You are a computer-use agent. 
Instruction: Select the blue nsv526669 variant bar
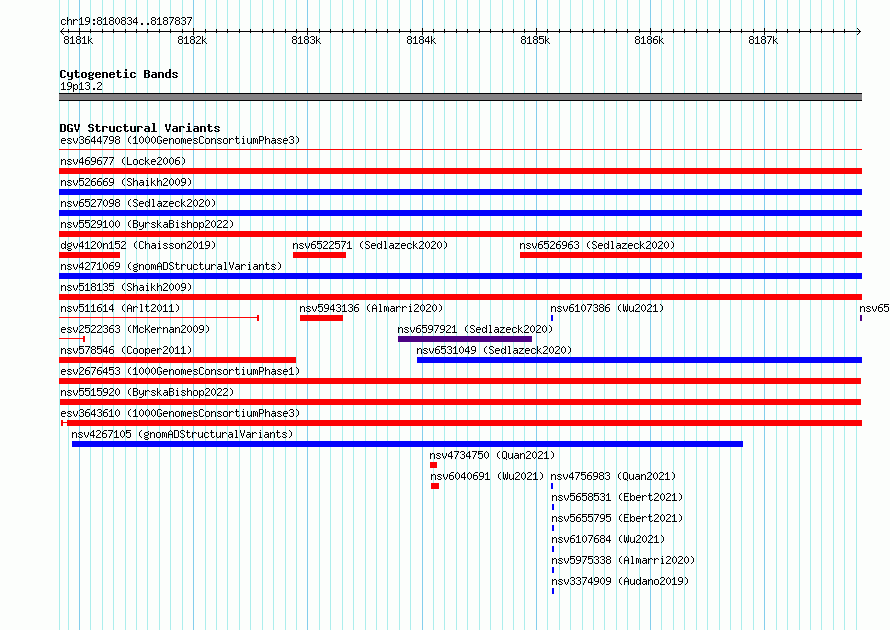tap(460, 192)
